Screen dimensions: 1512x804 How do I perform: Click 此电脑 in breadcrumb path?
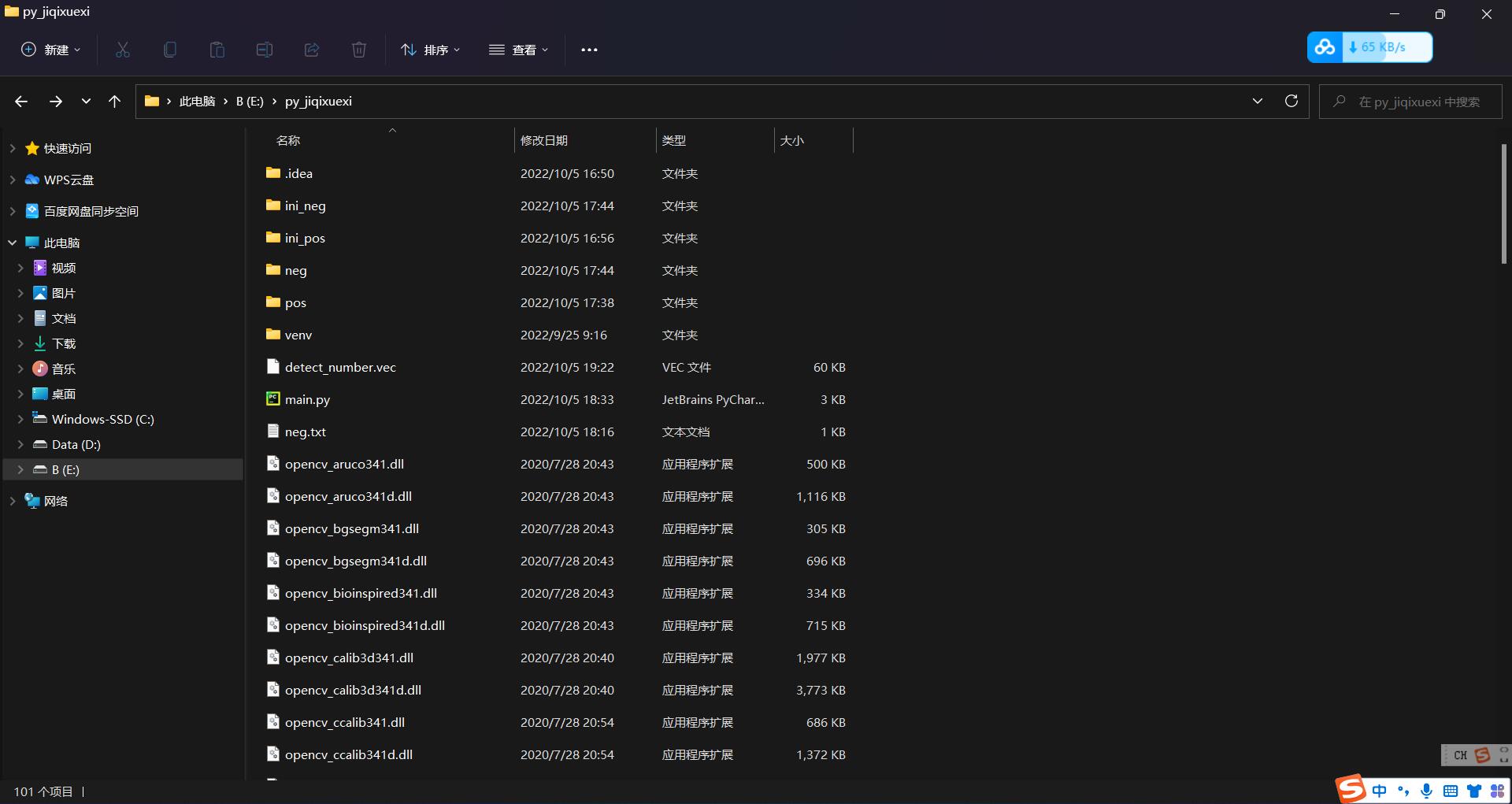point(197,102)
